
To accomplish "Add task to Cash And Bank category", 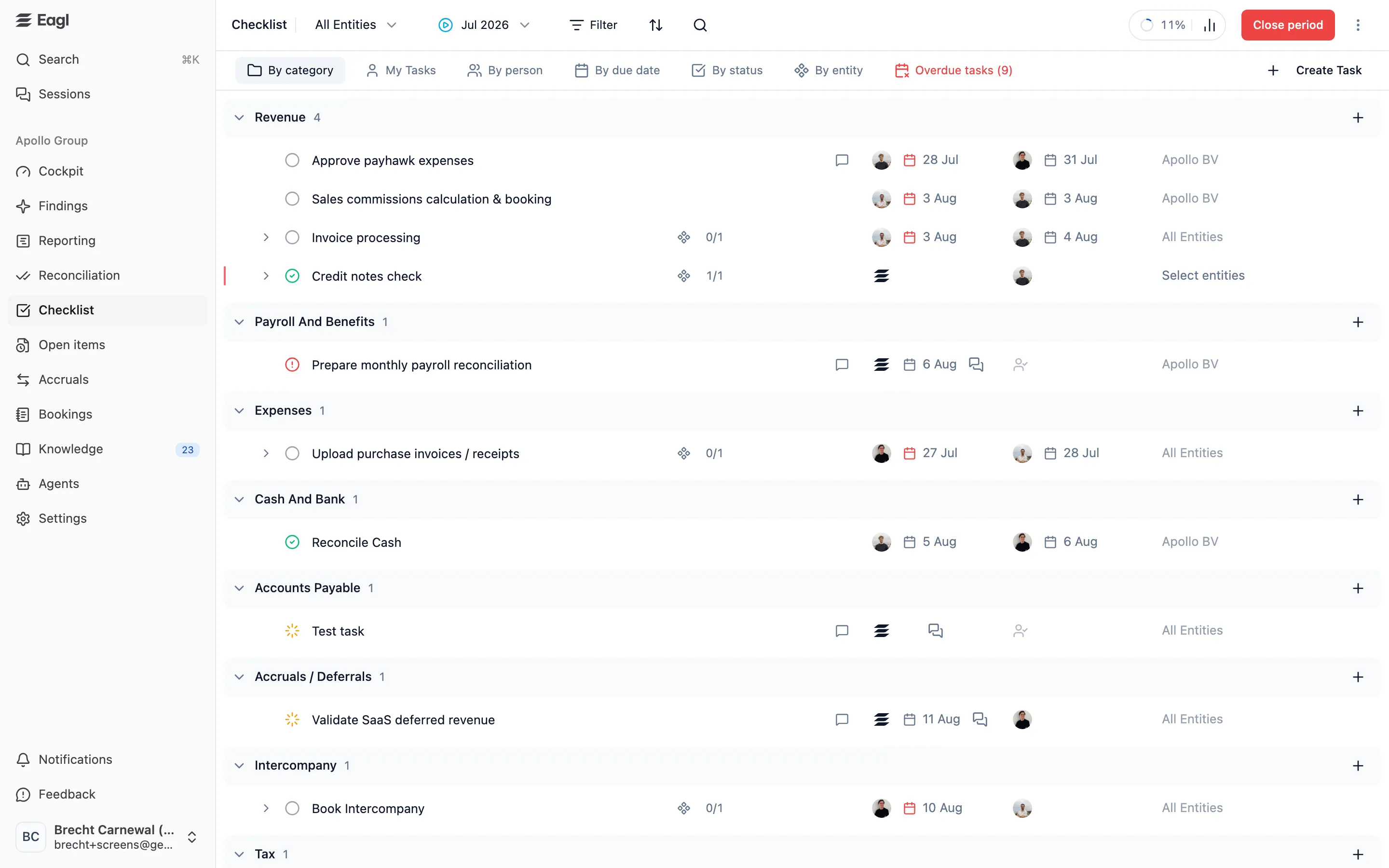I will (1358, 500).
